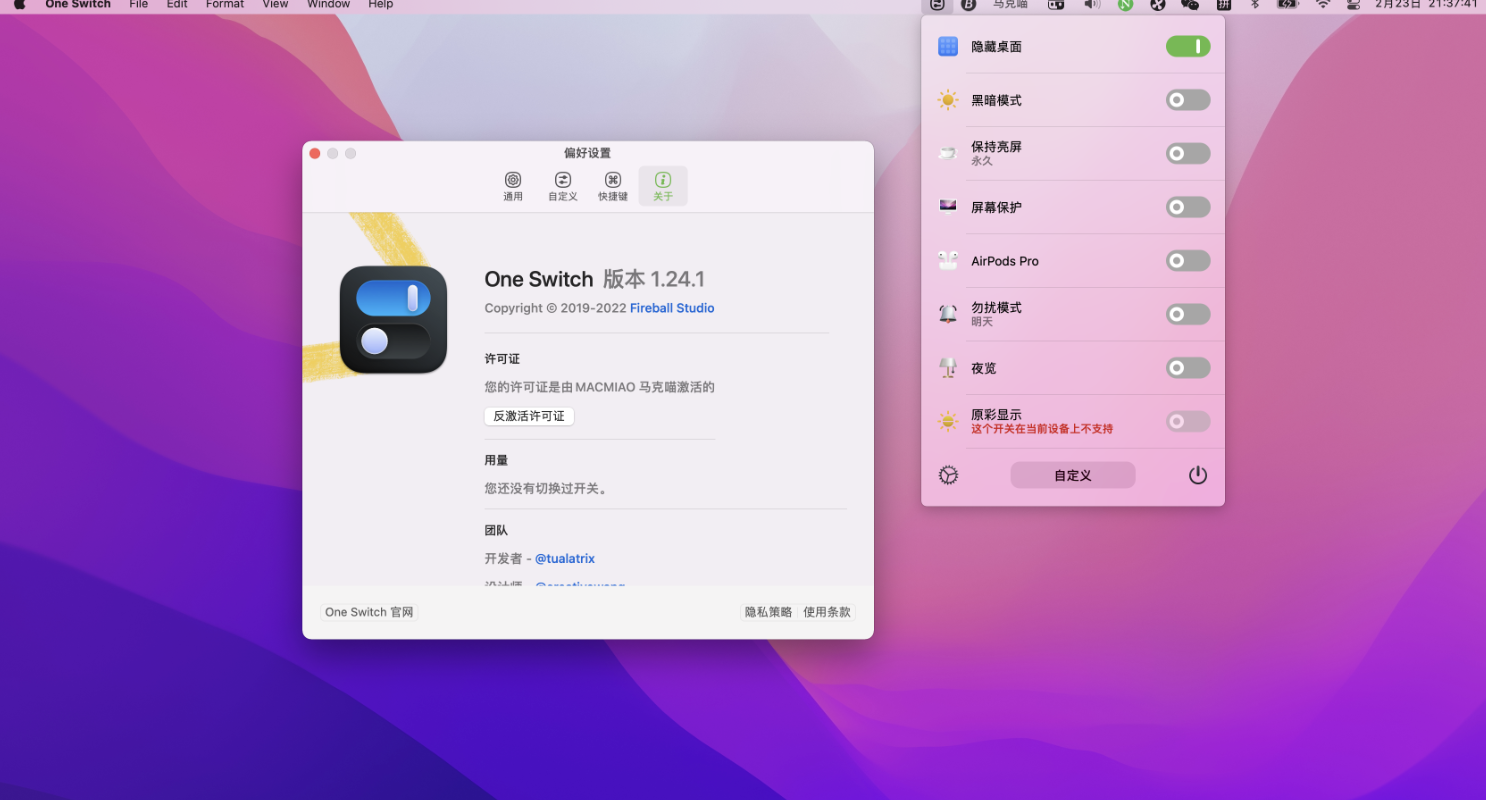The image size is (1486, 800).
Task: Click the Bluetooth icon in menu bar
Action: pos(1254,4)
